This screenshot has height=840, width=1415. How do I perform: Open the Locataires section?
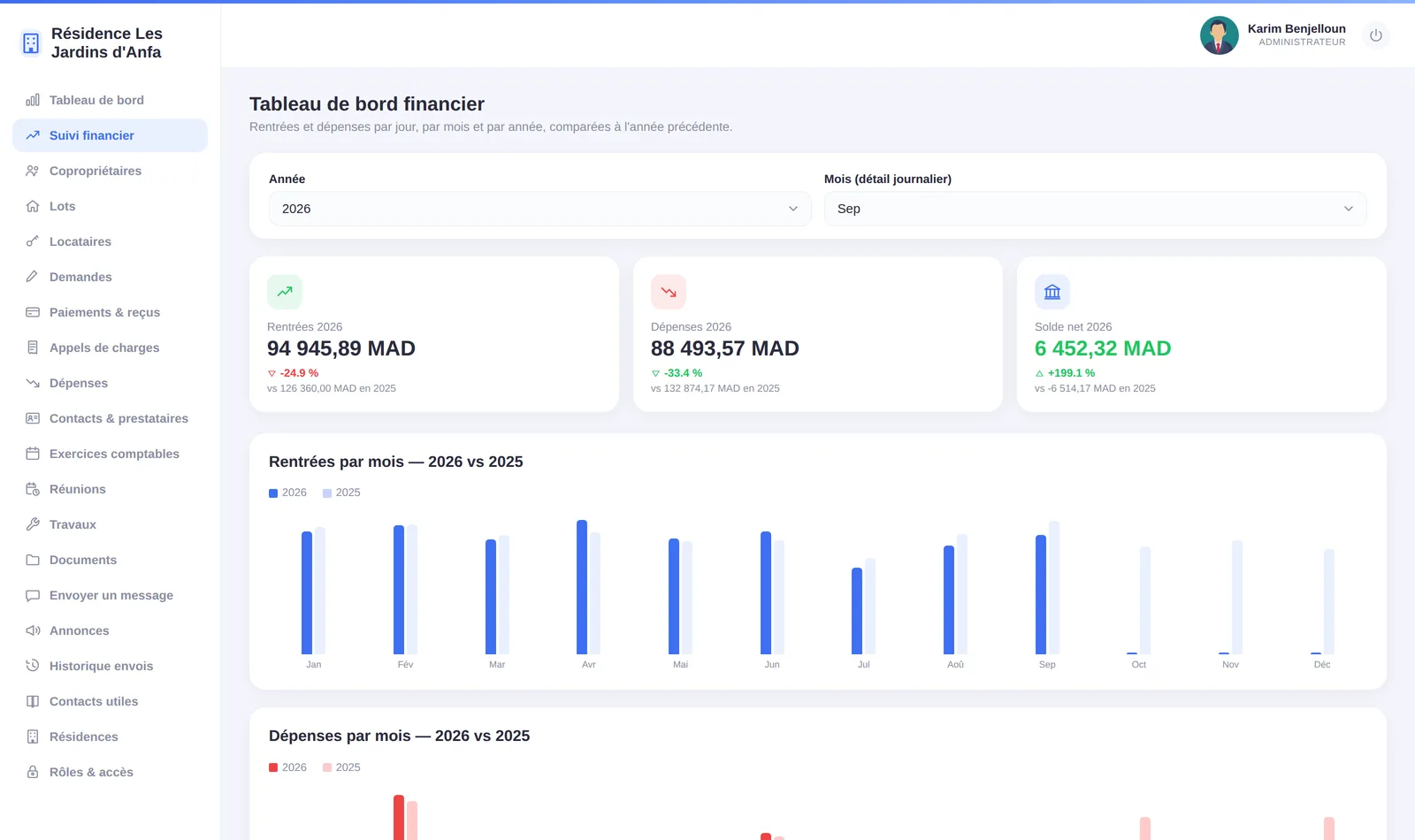110,241
